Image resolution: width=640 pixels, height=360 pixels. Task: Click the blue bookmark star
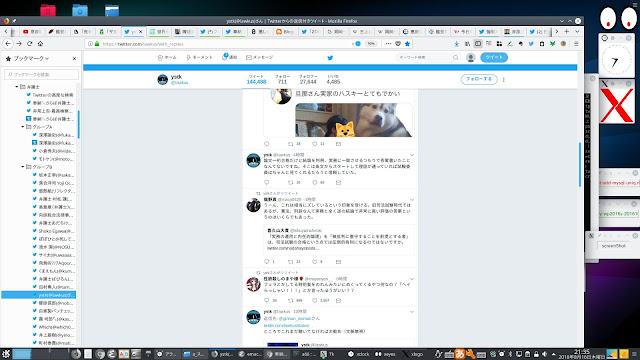pyautogui.click(x=407, y=44)
